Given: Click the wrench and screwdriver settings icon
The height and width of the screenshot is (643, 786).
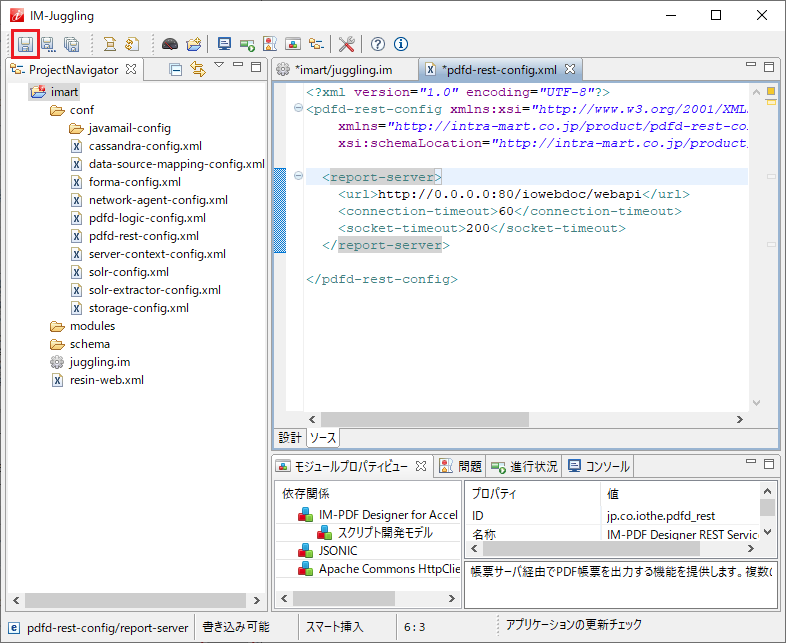Looking at the screenshot, I should pyautogui.click(x=347, y=44).
